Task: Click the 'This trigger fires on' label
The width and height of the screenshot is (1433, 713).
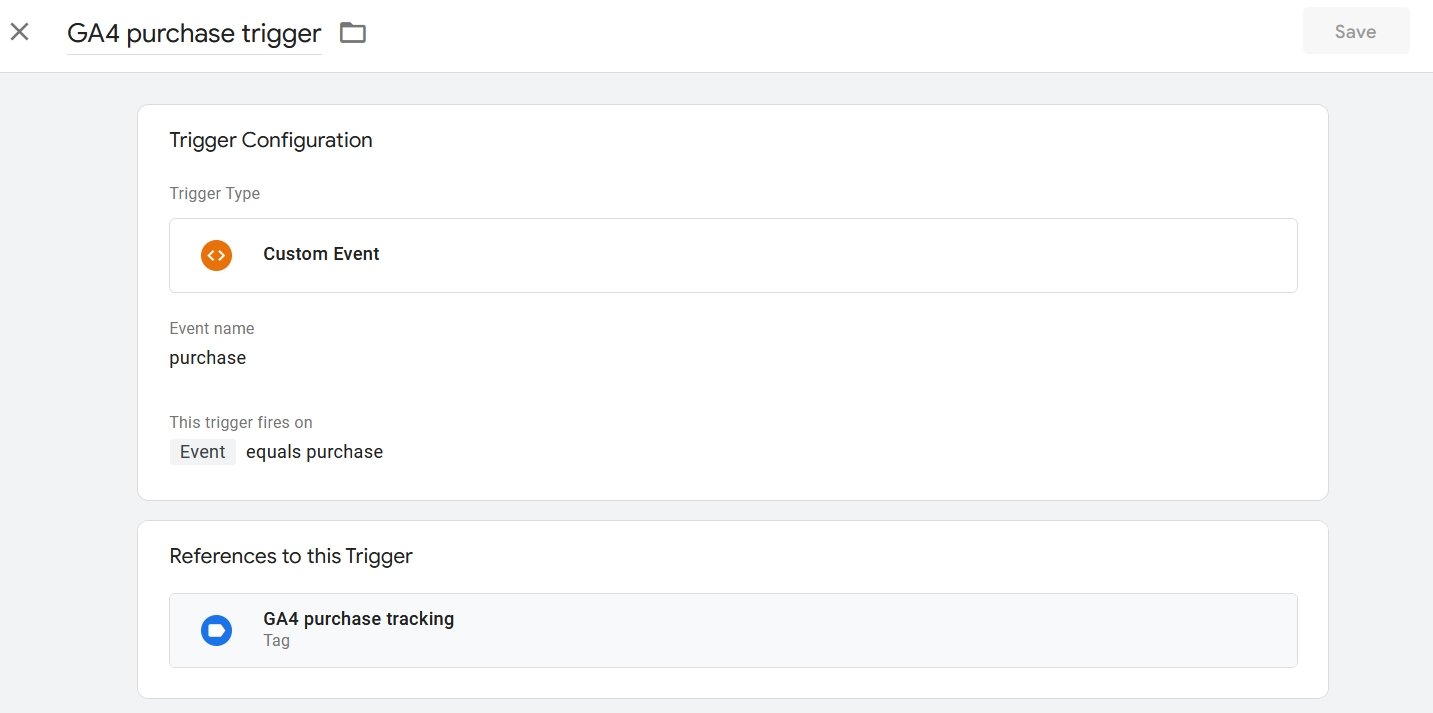Action: pos(241,422)
